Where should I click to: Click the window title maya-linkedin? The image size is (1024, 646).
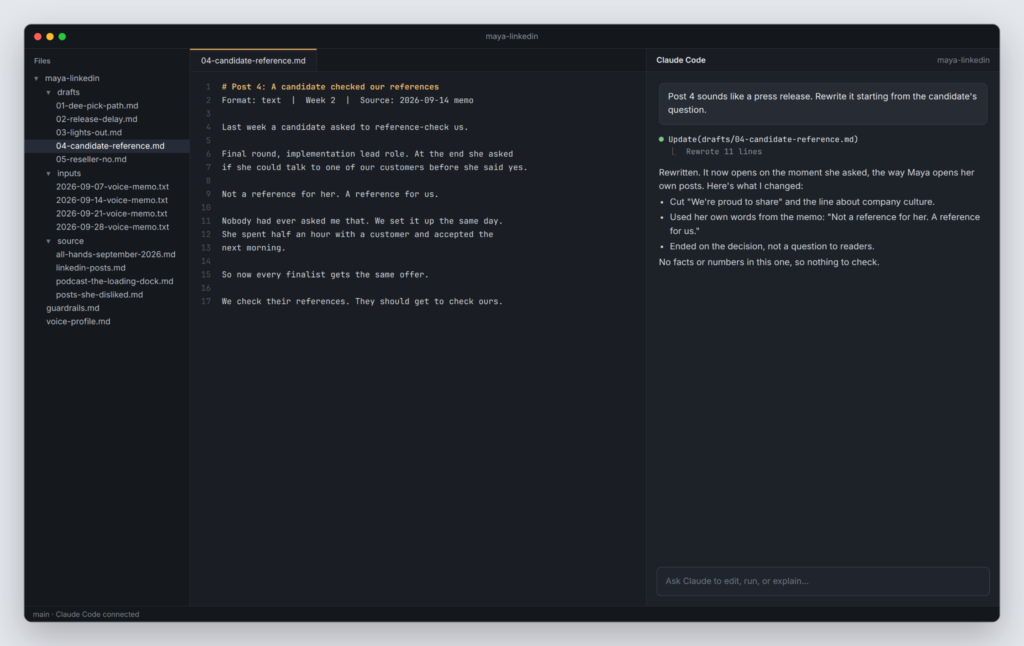[x=511, y=37]
